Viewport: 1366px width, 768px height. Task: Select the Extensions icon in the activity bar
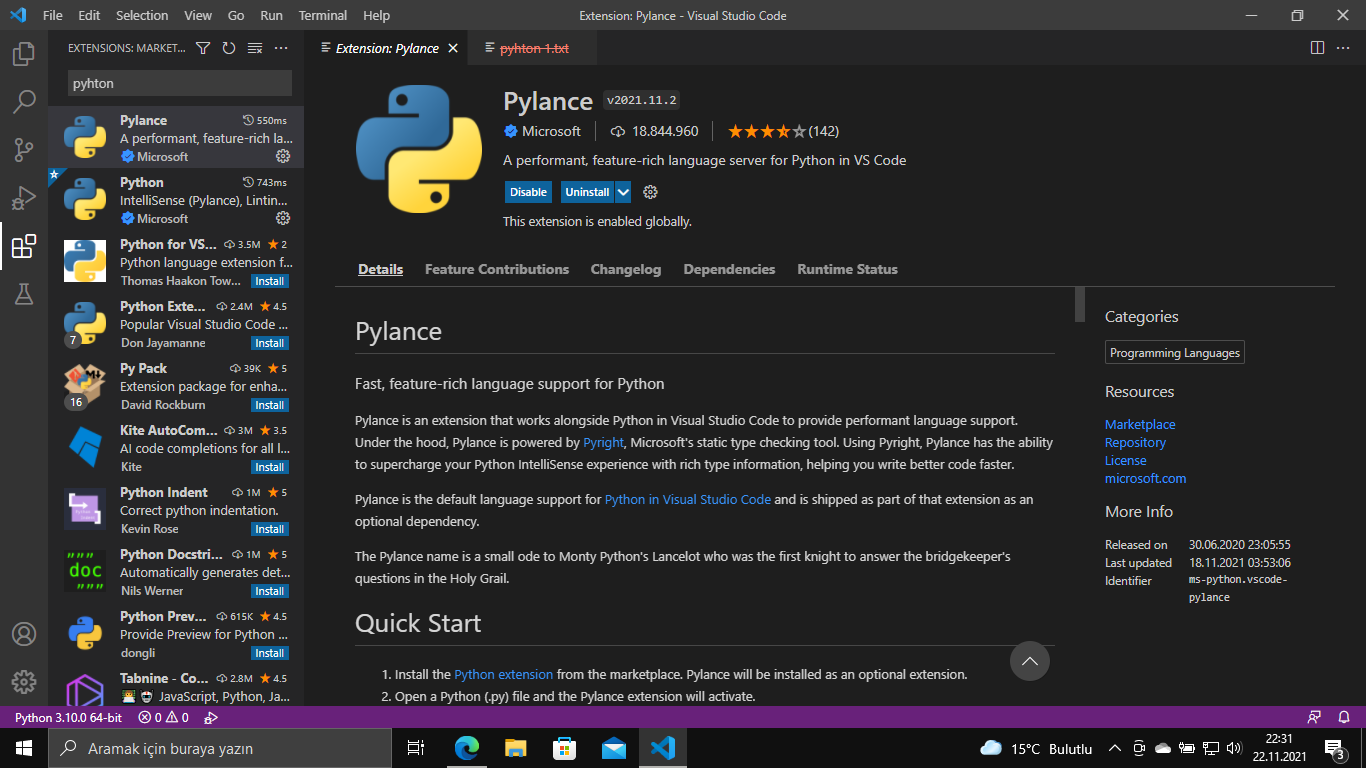point(24,246)
